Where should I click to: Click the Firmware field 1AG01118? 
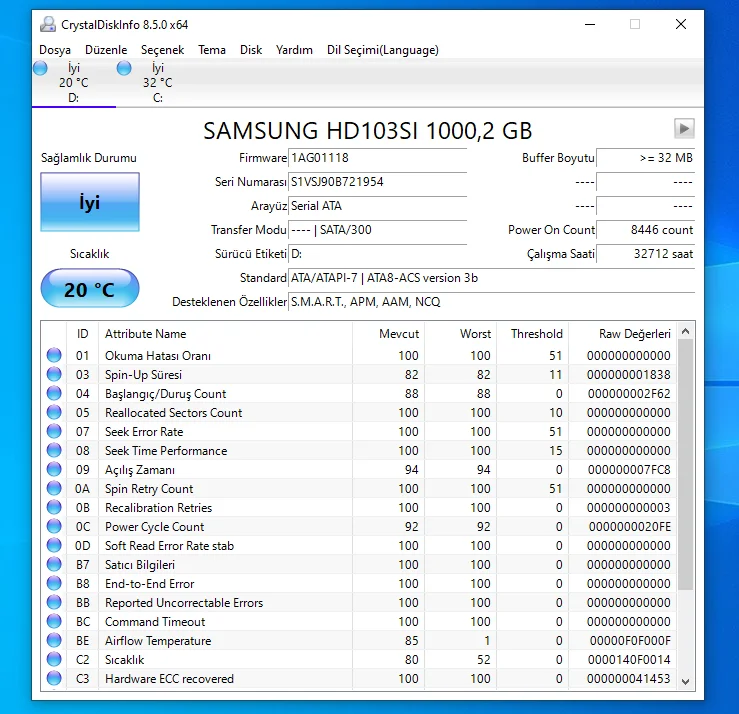[378, 158]
